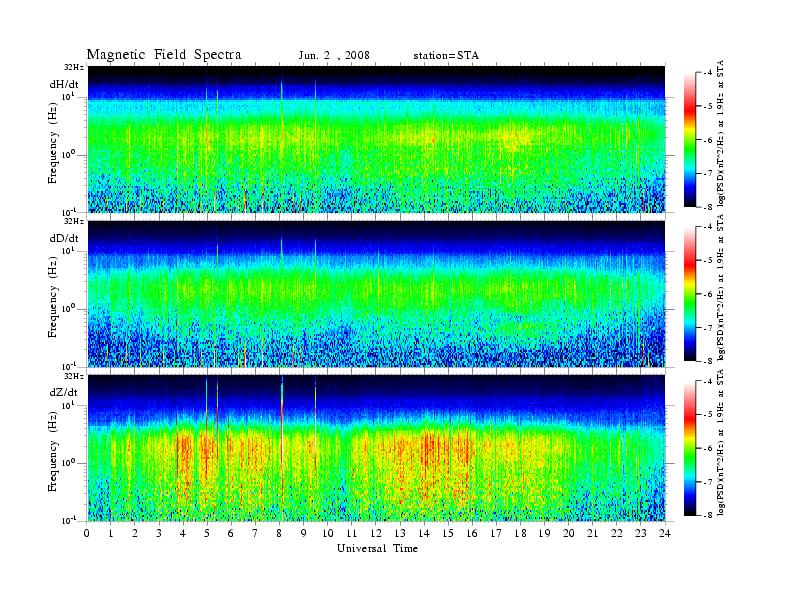Click the '32Hz' label of dZ/dt panel

[73, 376]
